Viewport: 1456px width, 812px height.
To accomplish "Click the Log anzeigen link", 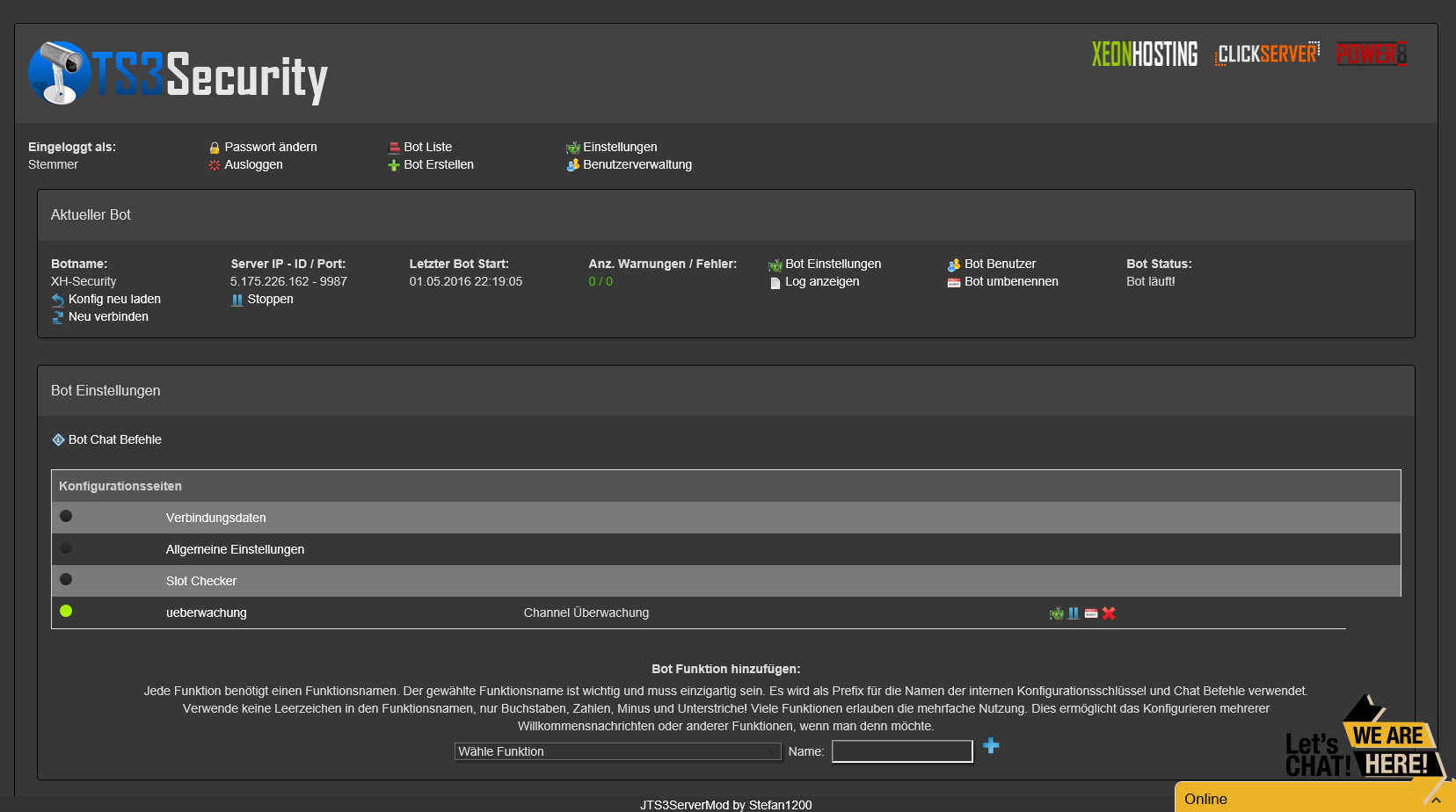I will pyautogui.click(x=821, y=281).
